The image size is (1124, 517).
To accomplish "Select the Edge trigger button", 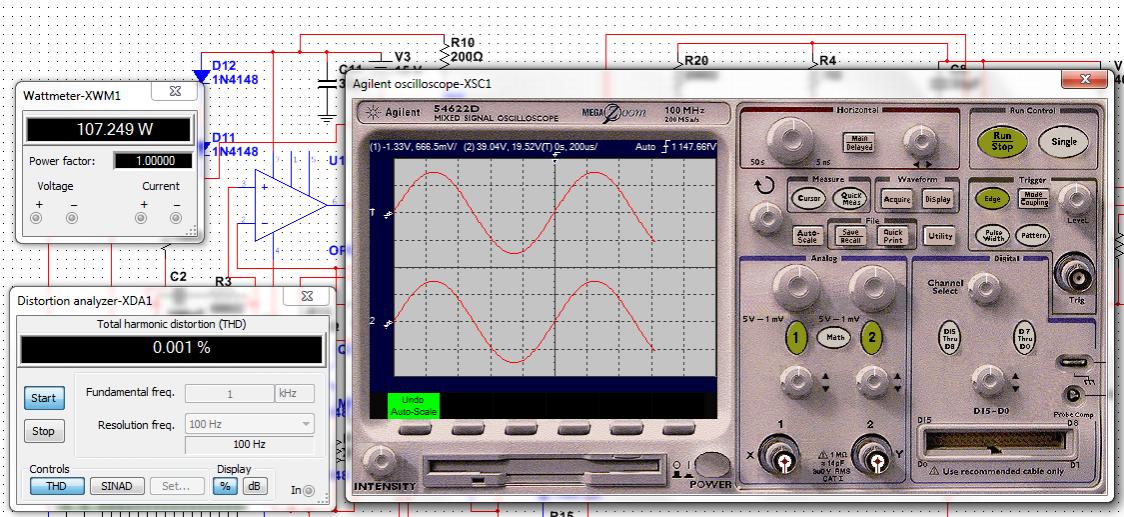I will tap(992, 199).
